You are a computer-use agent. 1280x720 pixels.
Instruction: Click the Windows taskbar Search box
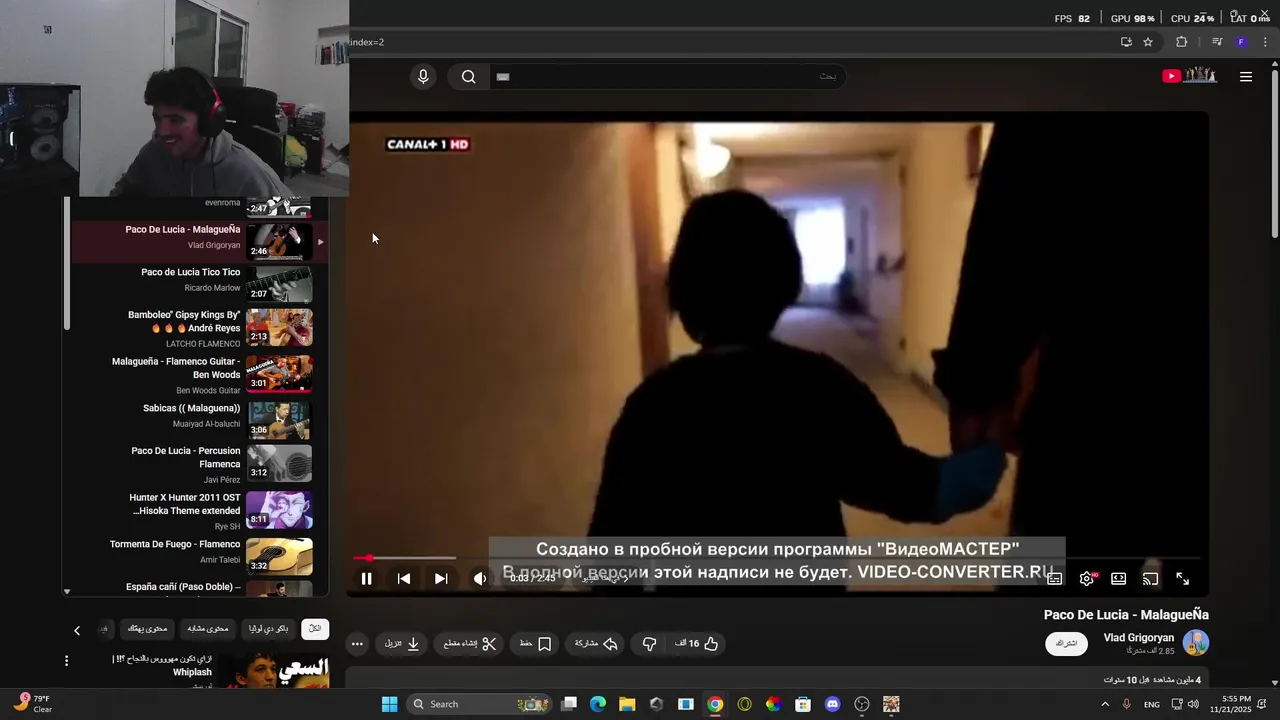pos(481,704)
